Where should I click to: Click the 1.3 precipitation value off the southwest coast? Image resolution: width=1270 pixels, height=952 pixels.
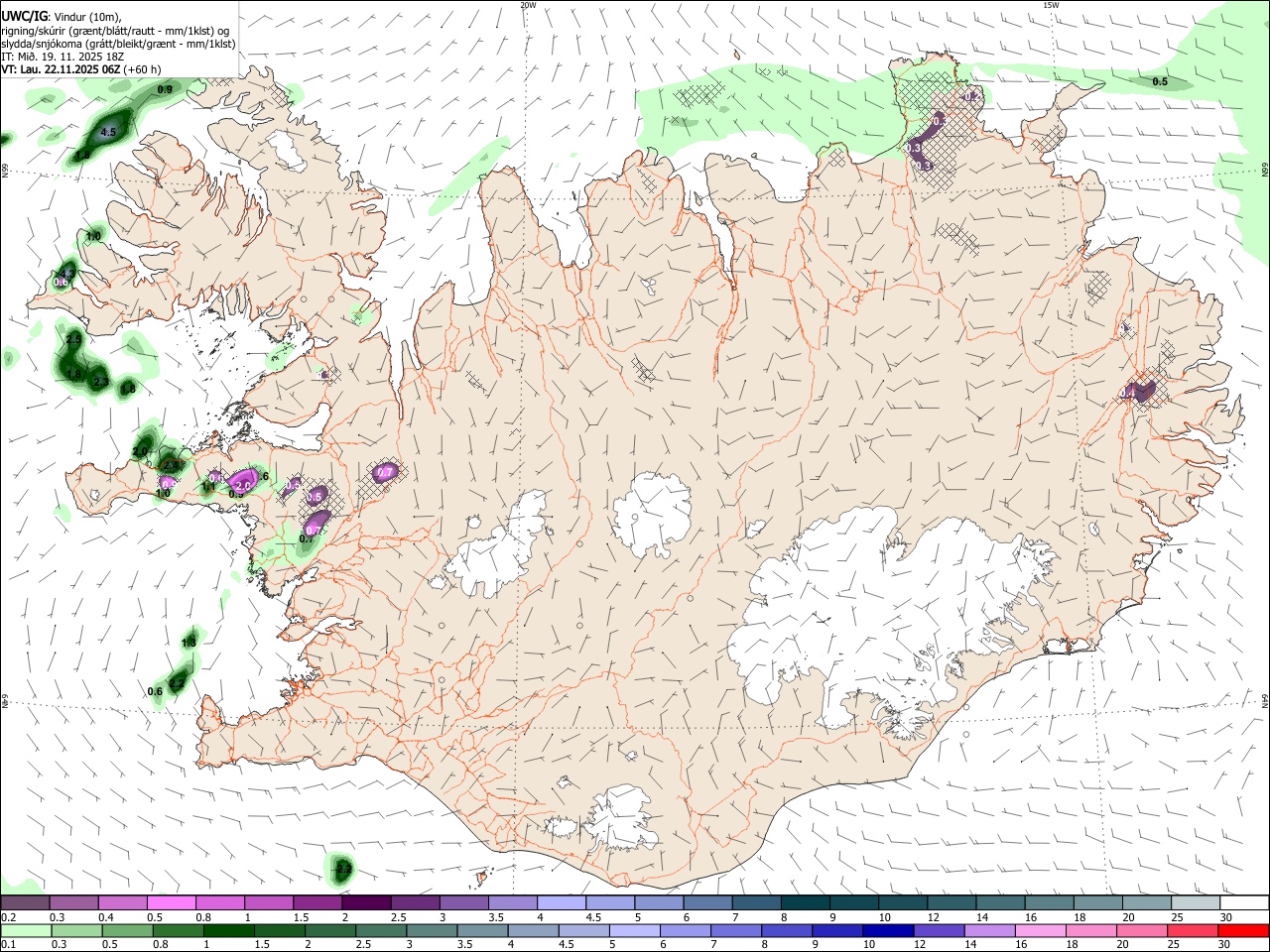click(x=189, y=643)
